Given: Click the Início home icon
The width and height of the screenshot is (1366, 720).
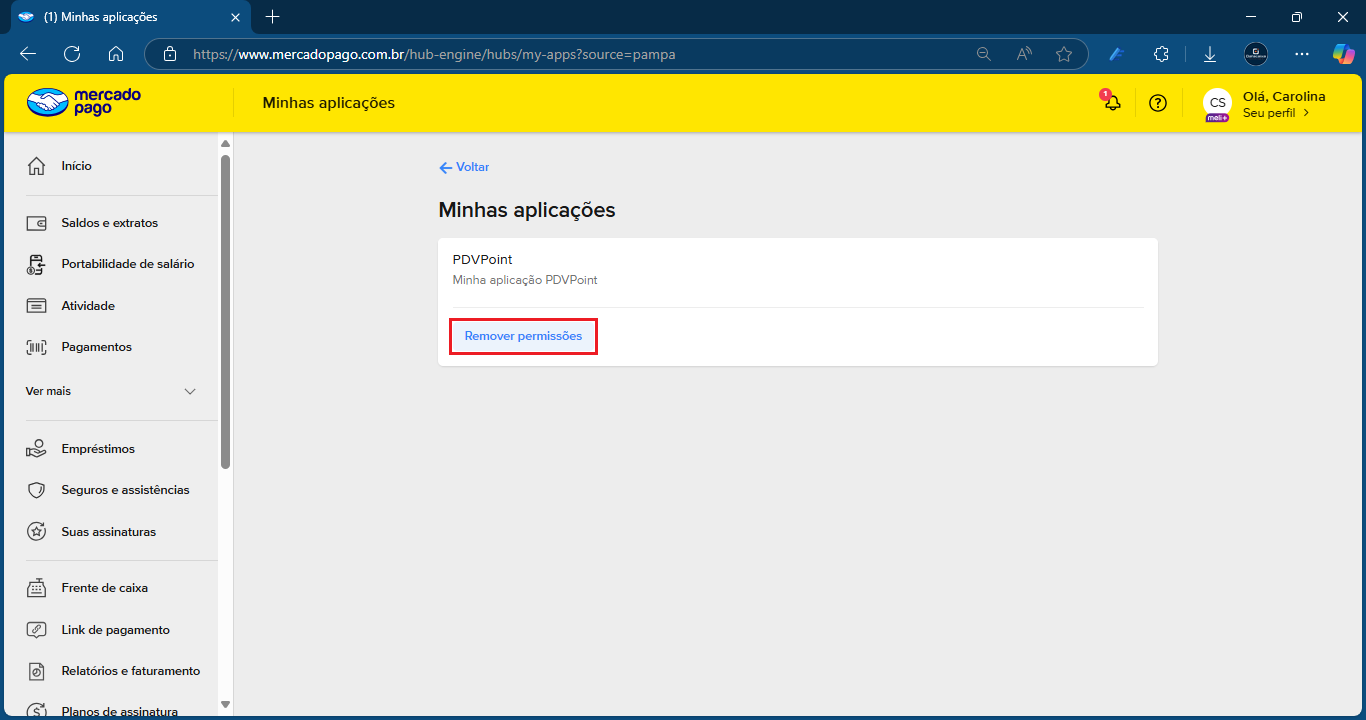Looking at the screenshot, I should tap(37, 166).
